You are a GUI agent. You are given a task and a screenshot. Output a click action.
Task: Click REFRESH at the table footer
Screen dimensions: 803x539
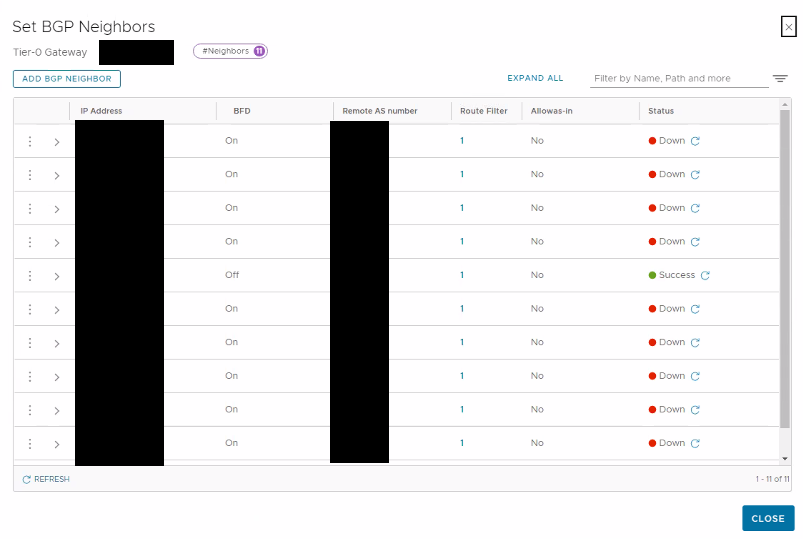click(x=46, y=479)
